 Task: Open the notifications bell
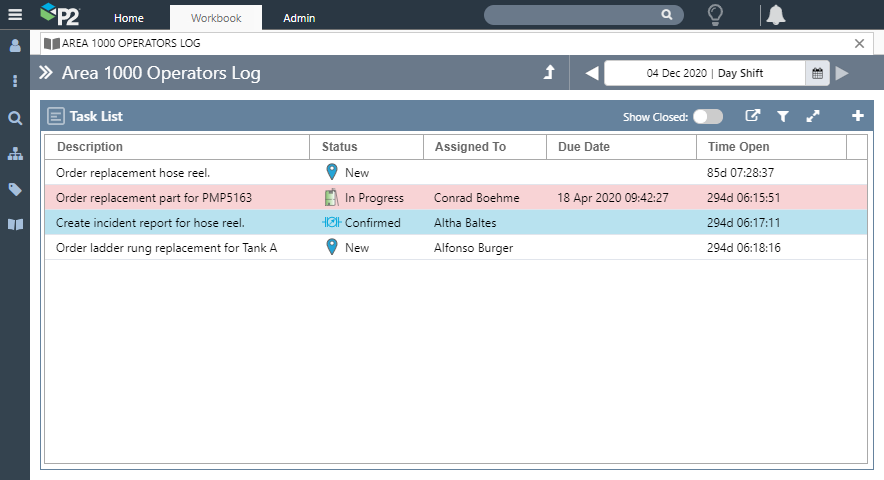pos(776,15)
